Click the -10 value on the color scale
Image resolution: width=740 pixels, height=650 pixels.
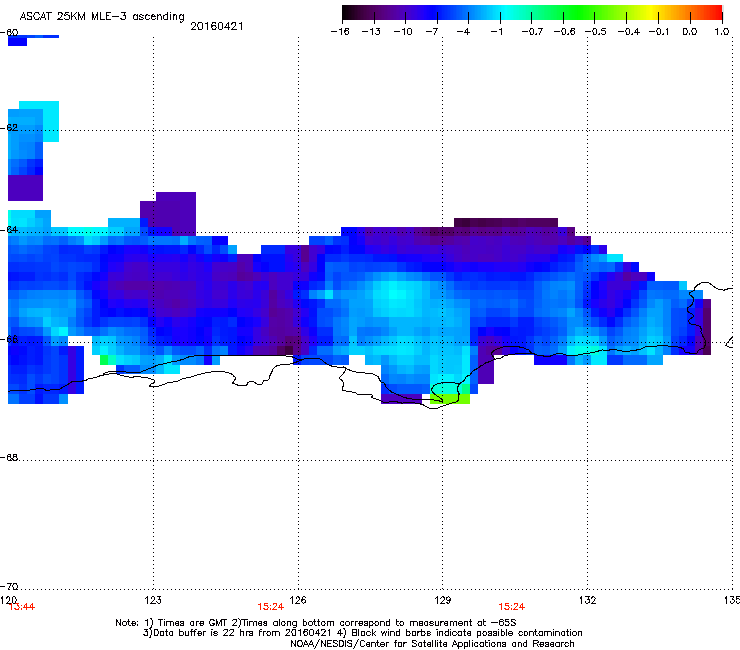click(403, 32)
